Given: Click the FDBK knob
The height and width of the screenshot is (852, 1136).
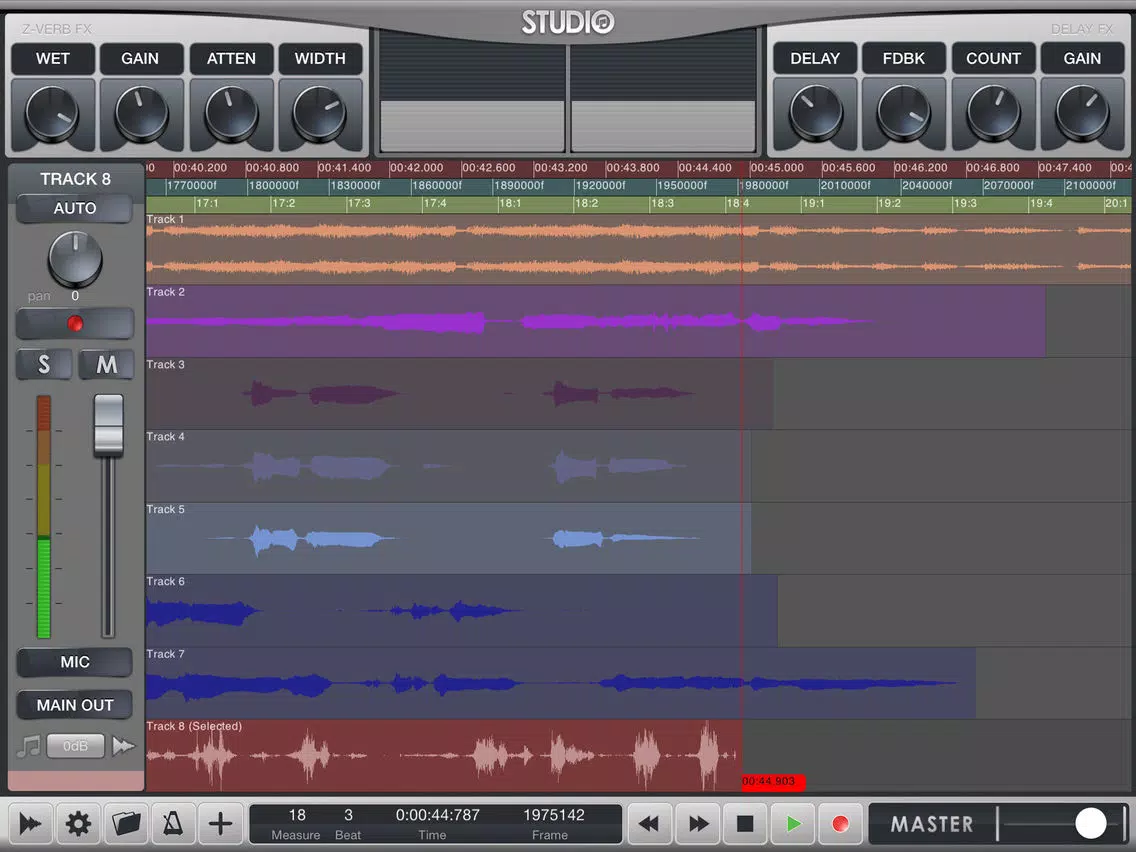Looking at the screenshot, I should [903, 114].
